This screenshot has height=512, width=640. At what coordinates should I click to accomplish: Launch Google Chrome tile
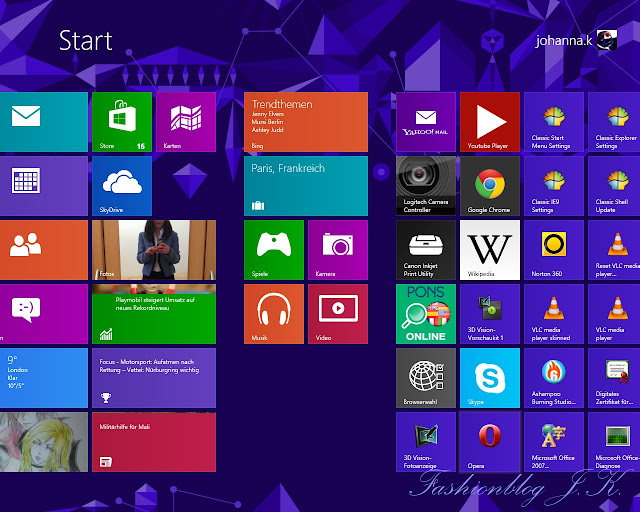(x=490, y=186)
